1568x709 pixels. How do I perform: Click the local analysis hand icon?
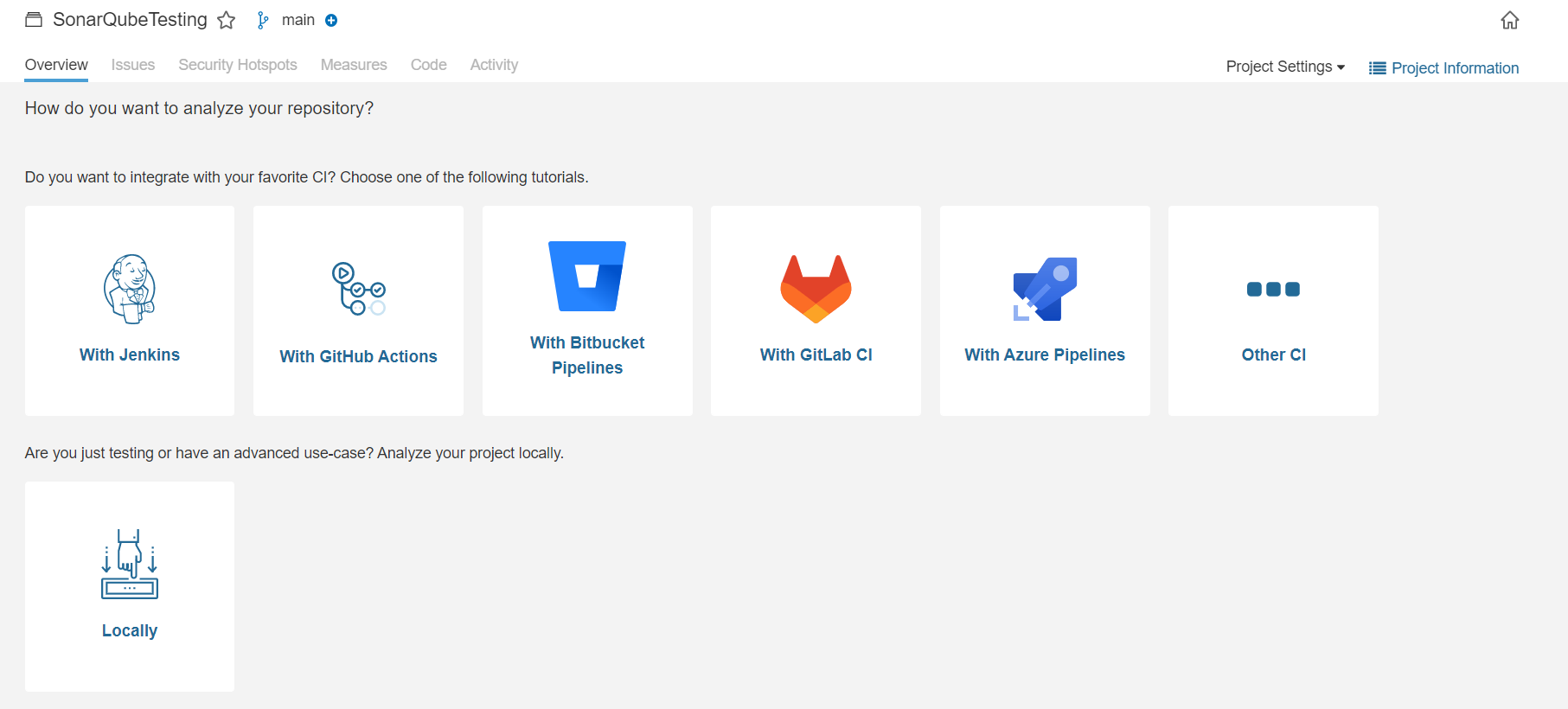130,564
